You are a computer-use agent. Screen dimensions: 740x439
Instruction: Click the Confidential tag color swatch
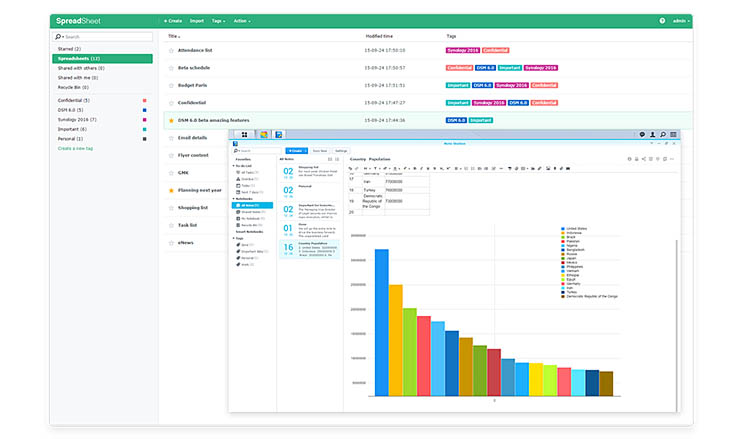[145, 100]
